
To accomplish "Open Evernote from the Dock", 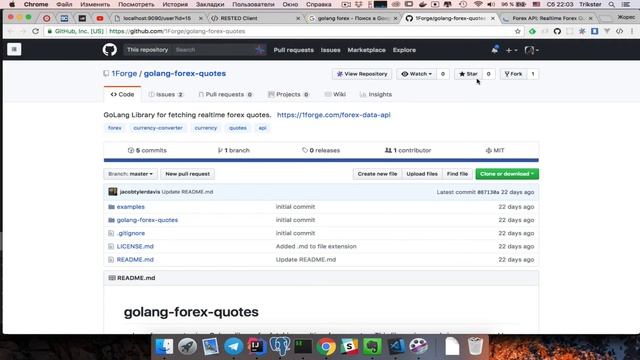I will click(x=372, y=347).
